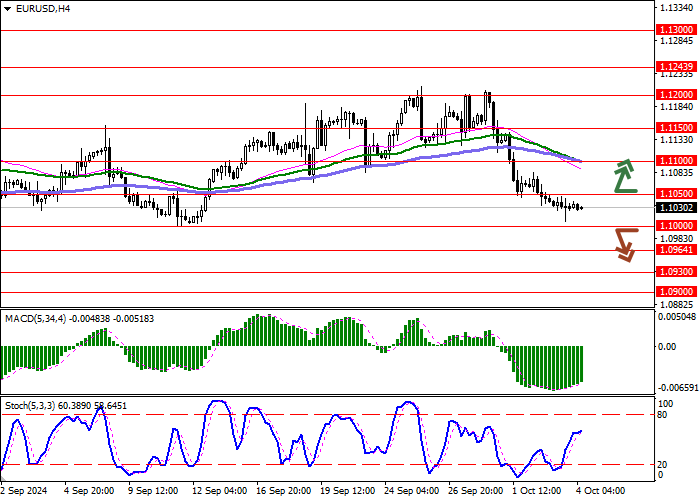
Task: Click the 9 Sep 12:00 time label
Action: tap(153, 491)
